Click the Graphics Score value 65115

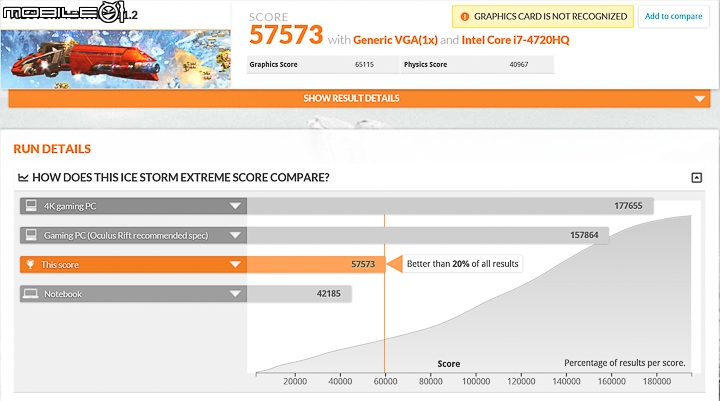(364, 65)
